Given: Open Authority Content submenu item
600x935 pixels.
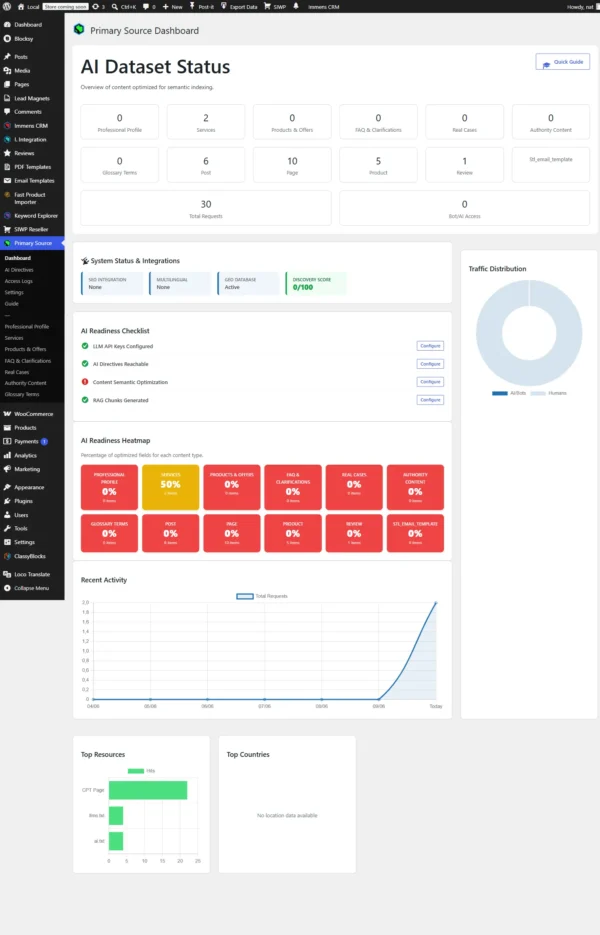Looking at the screenshot, I should click(26, 383).
